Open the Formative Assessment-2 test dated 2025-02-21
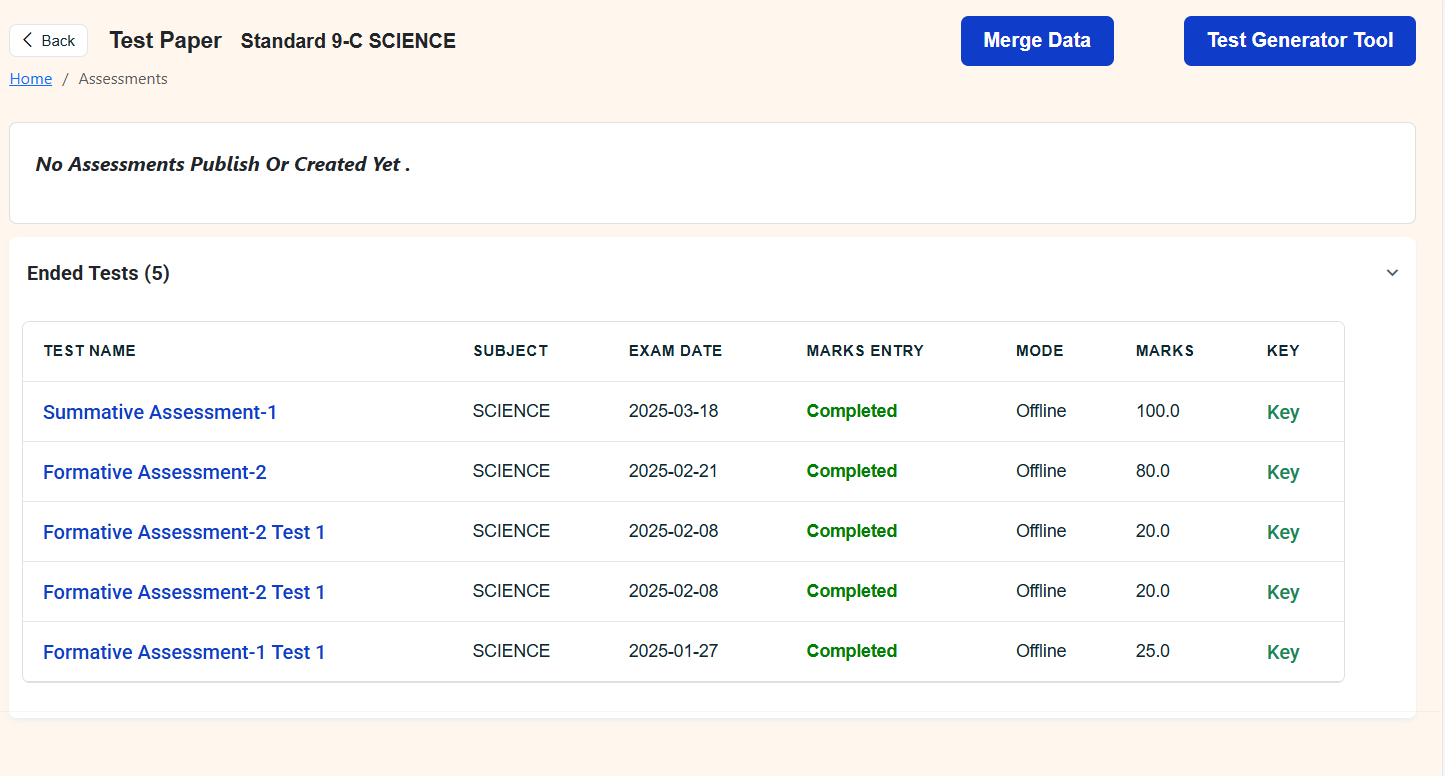 155,472
